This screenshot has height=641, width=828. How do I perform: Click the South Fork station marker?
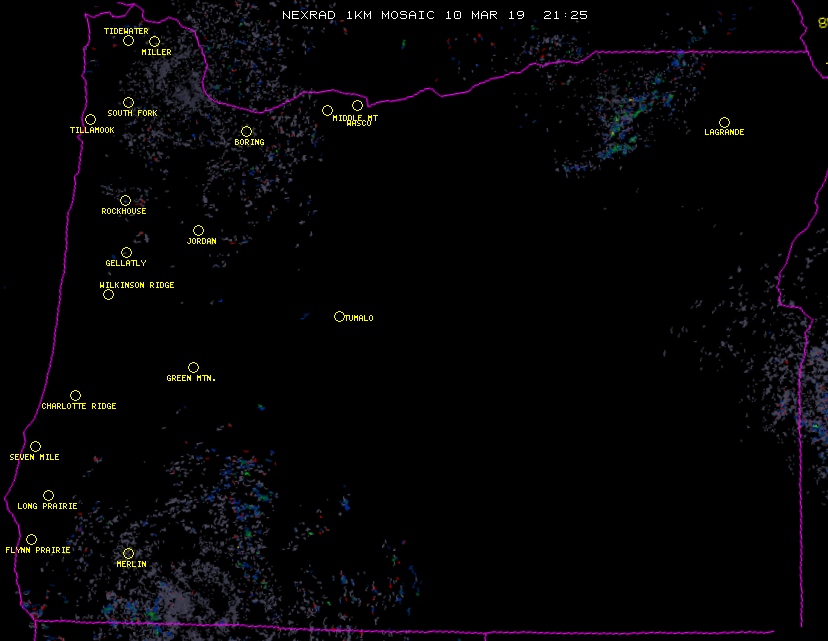pos(128,102)
